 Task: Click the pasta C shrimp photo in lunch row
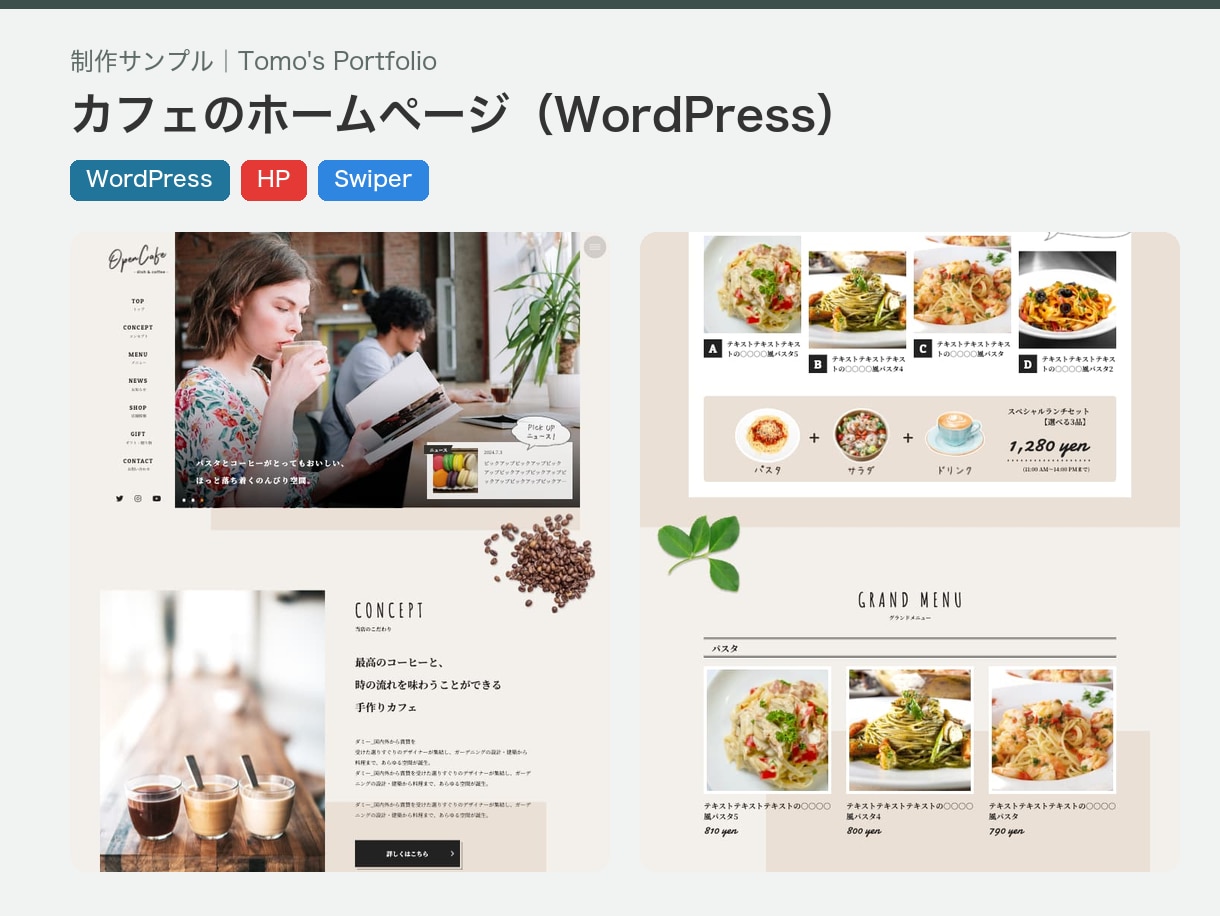(x=962, y=285)
